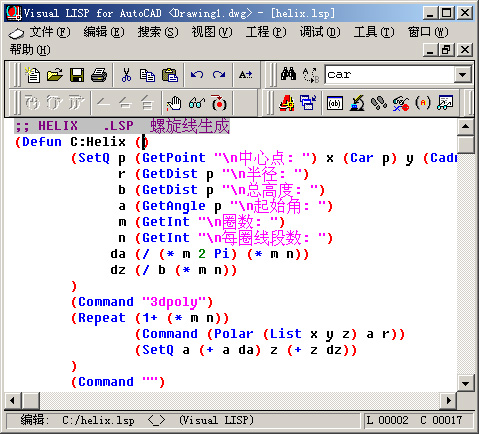Click the Last Break red-dot icon
This screenshot has height=434, width=479.
[x=219, y=103]
